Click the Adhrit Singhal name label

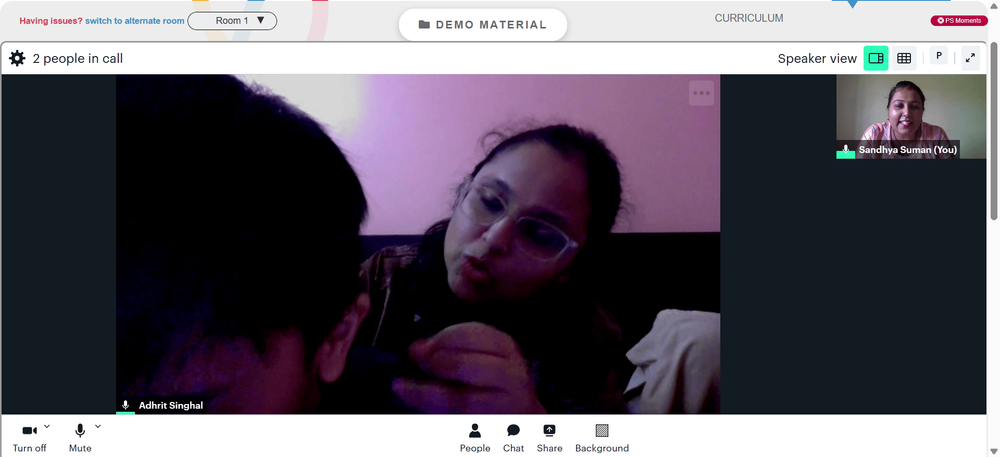pos(171,405)
